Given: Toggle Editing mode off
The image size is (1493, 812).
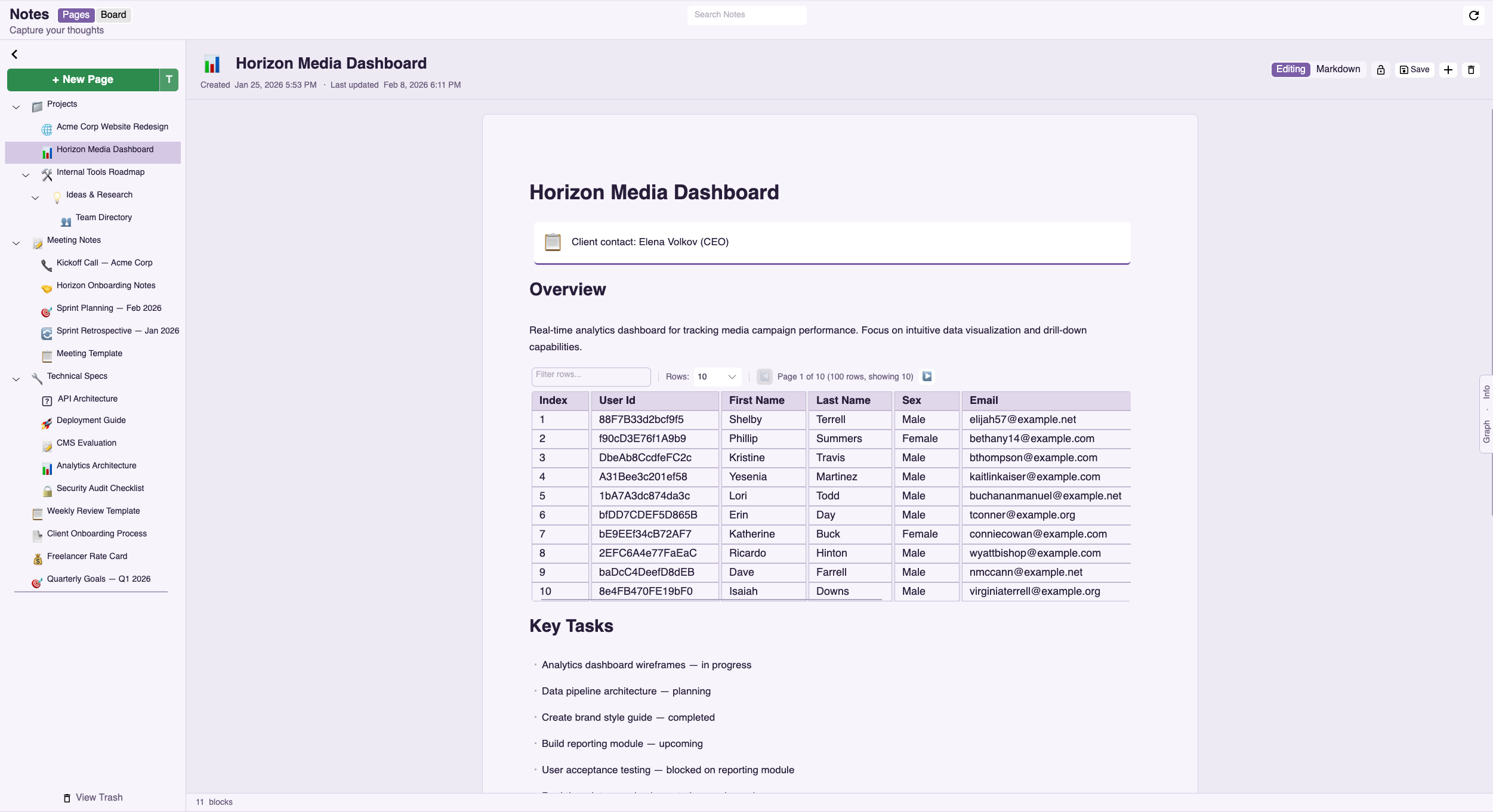Looking at the screenshot, I should 1290,69.
